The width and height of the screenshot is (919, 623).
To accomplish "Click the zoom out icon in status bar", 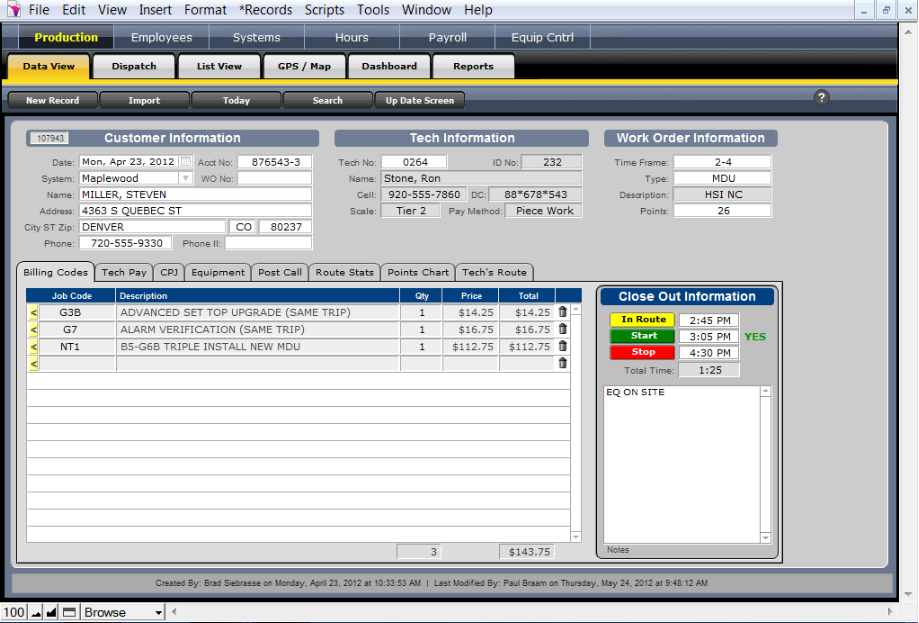I will point(36,612).
